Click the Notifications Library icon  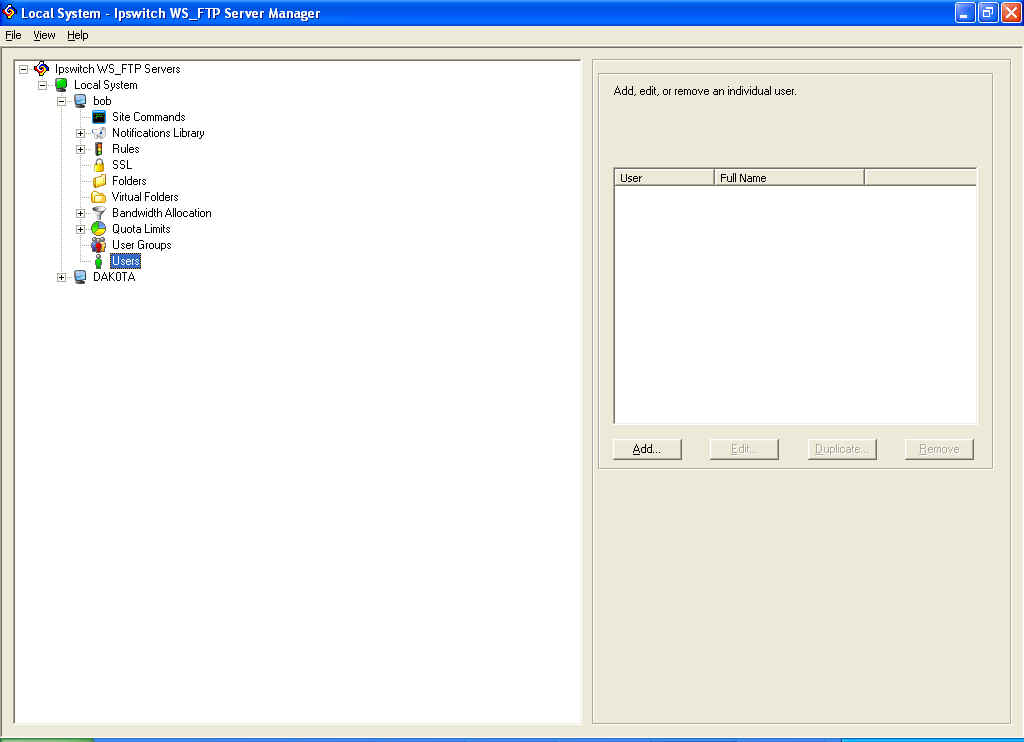pyautogui.click(x=99, y=133)
